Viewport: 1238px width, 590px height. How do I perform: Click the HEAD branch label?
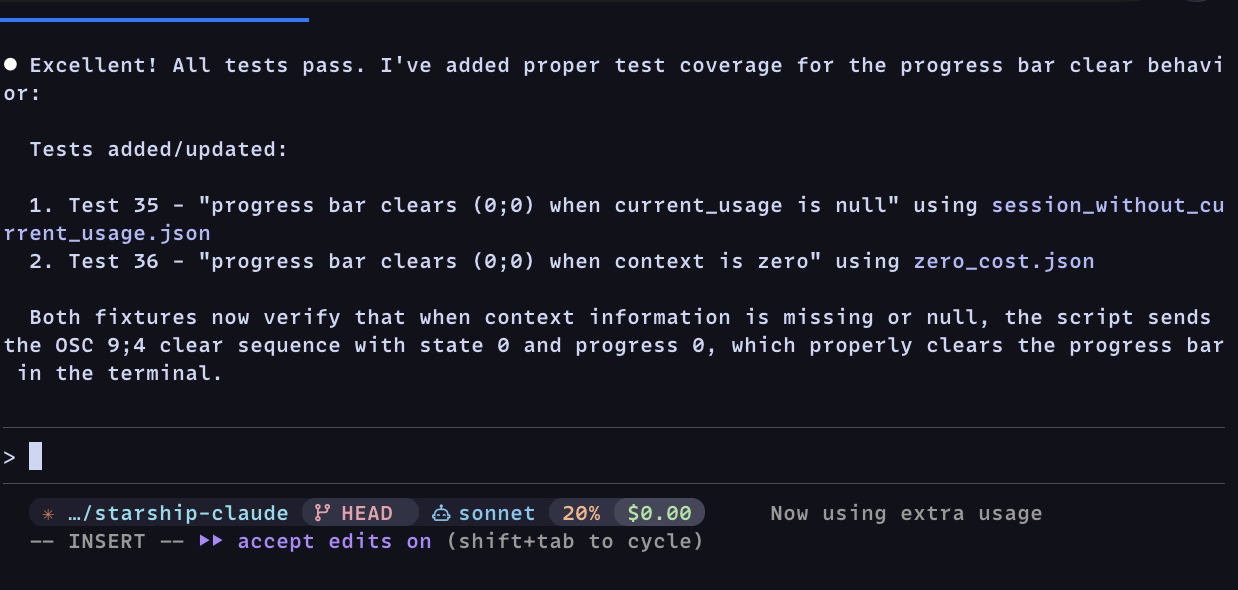(x=367, y=514)
